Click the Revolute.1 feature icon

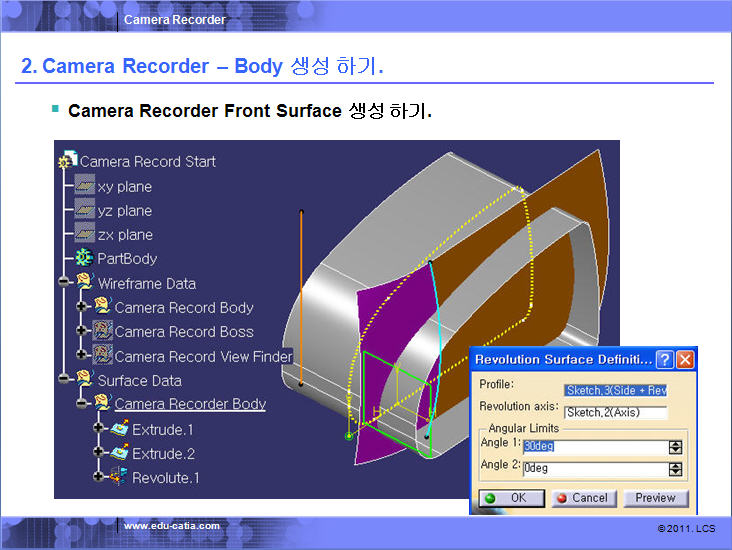[x=119, y=477]
